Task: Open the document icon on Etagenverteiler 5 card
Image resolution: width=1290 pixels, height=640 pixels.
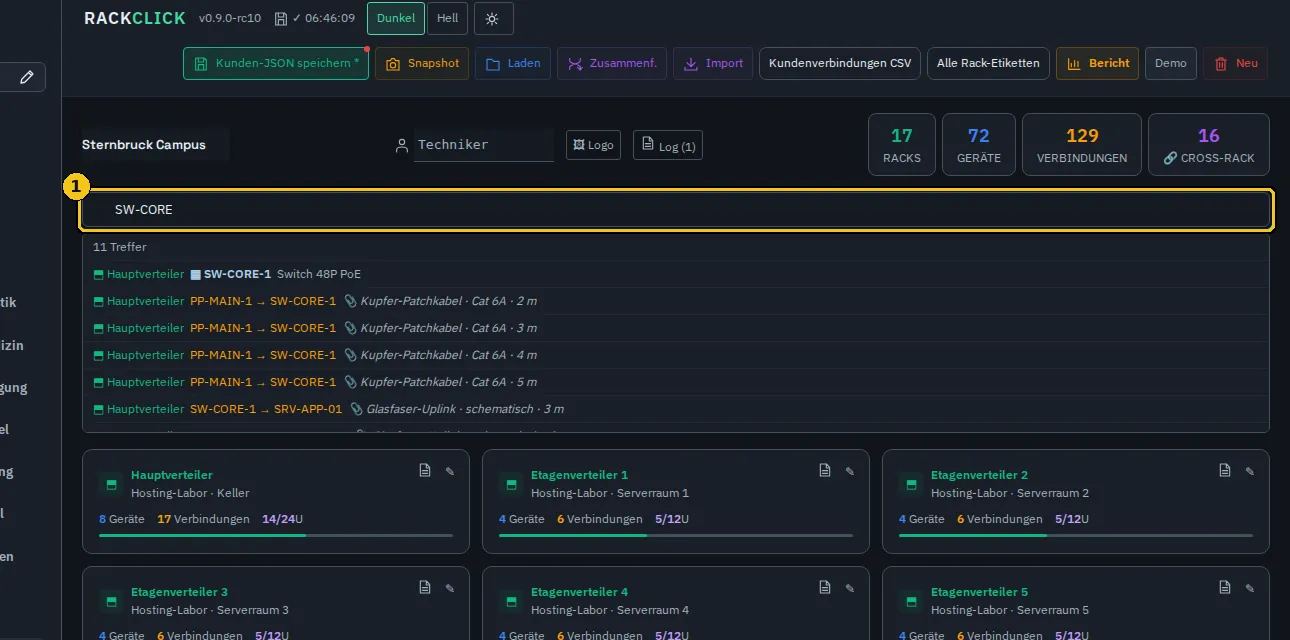Action: pyautogui.click(x=1225, y=588)
